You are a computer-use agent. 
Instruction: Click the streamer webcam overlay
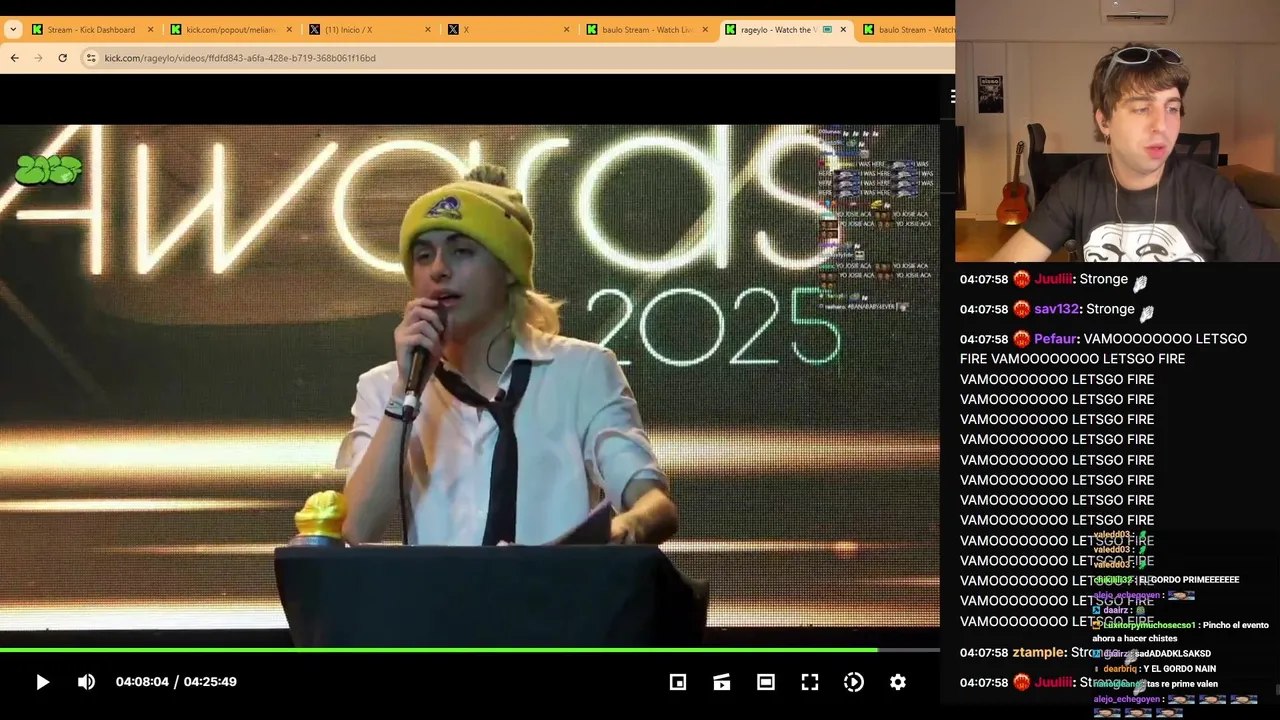tap(1117, 131)
